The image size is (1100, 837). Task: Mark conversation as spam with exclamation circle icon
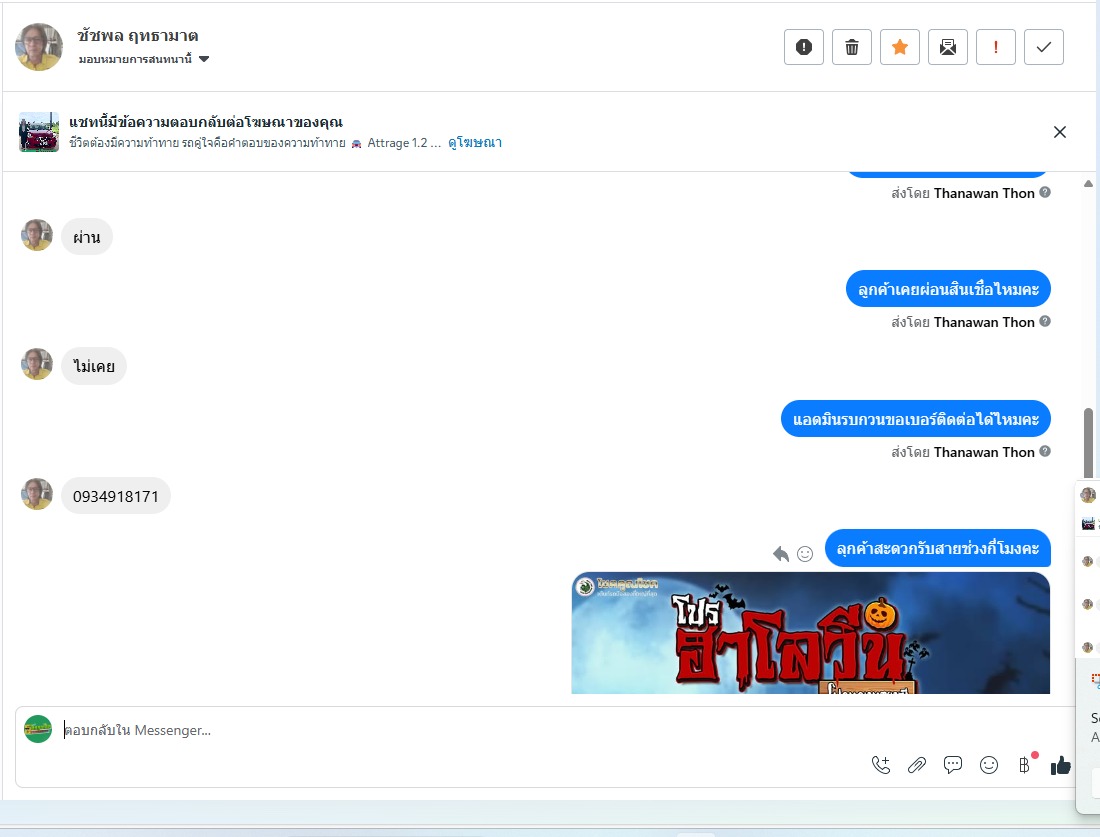[x=803, y=47]
